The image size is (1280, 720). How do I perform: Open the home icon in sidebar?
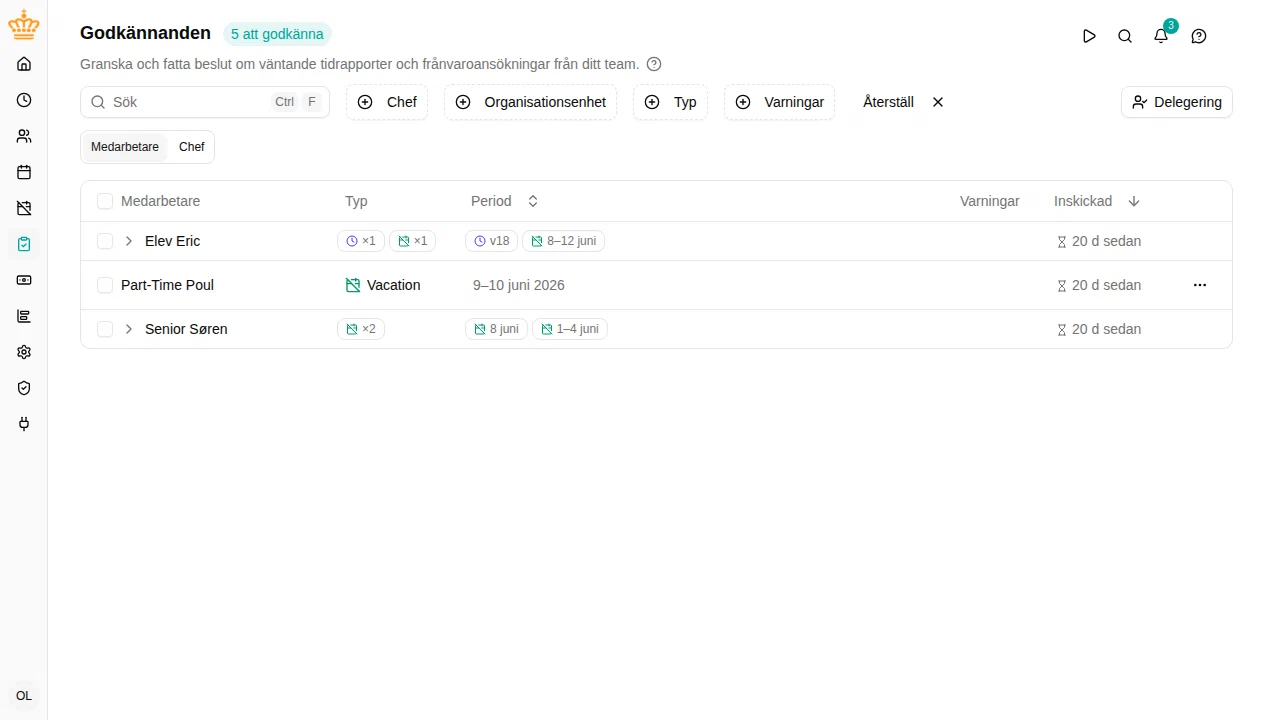24,64
